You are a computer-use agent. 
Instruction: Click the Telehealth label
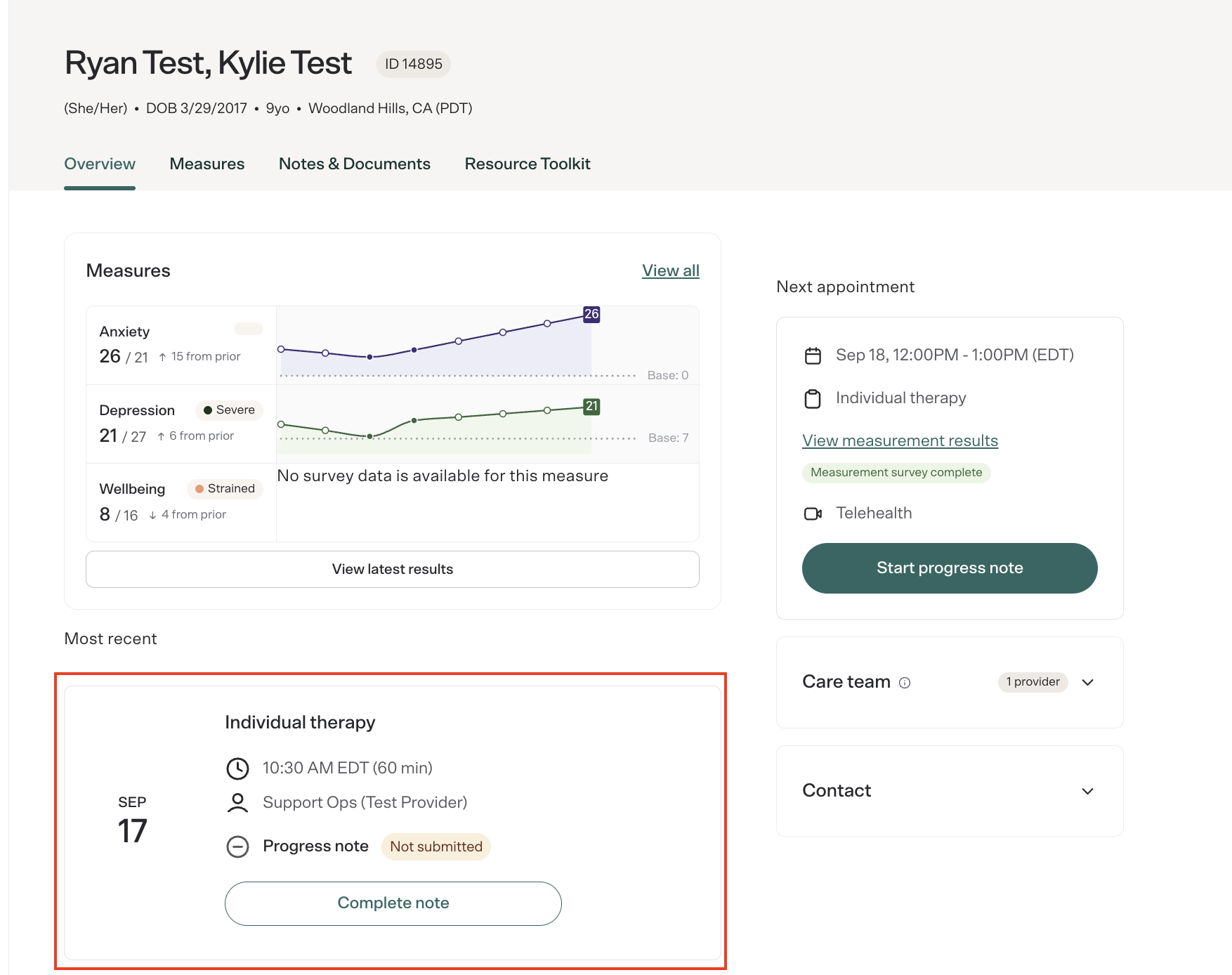pyautogui.click(x=874, y=513)
